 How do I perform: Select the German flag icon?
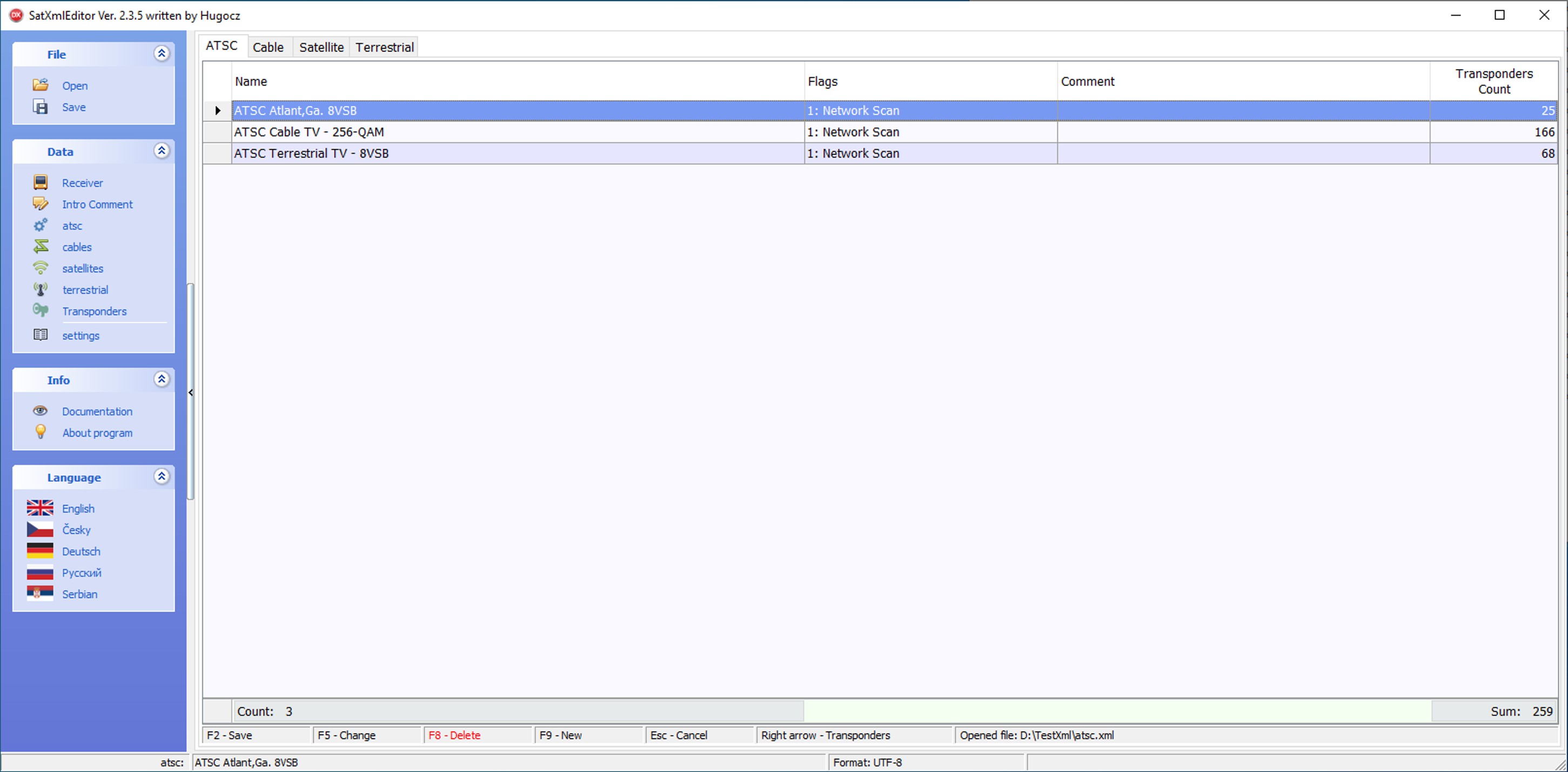(x=40, y=551)
